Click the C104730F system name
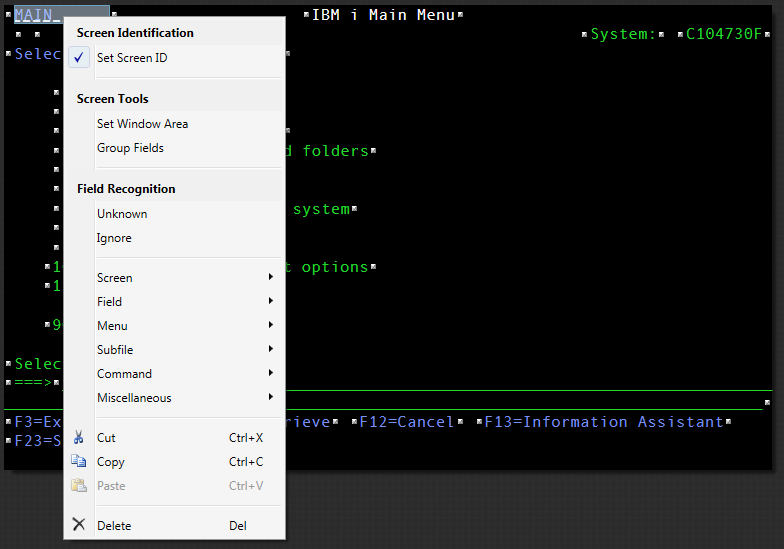This screenshot has height=549, width=784. point(724,34)
